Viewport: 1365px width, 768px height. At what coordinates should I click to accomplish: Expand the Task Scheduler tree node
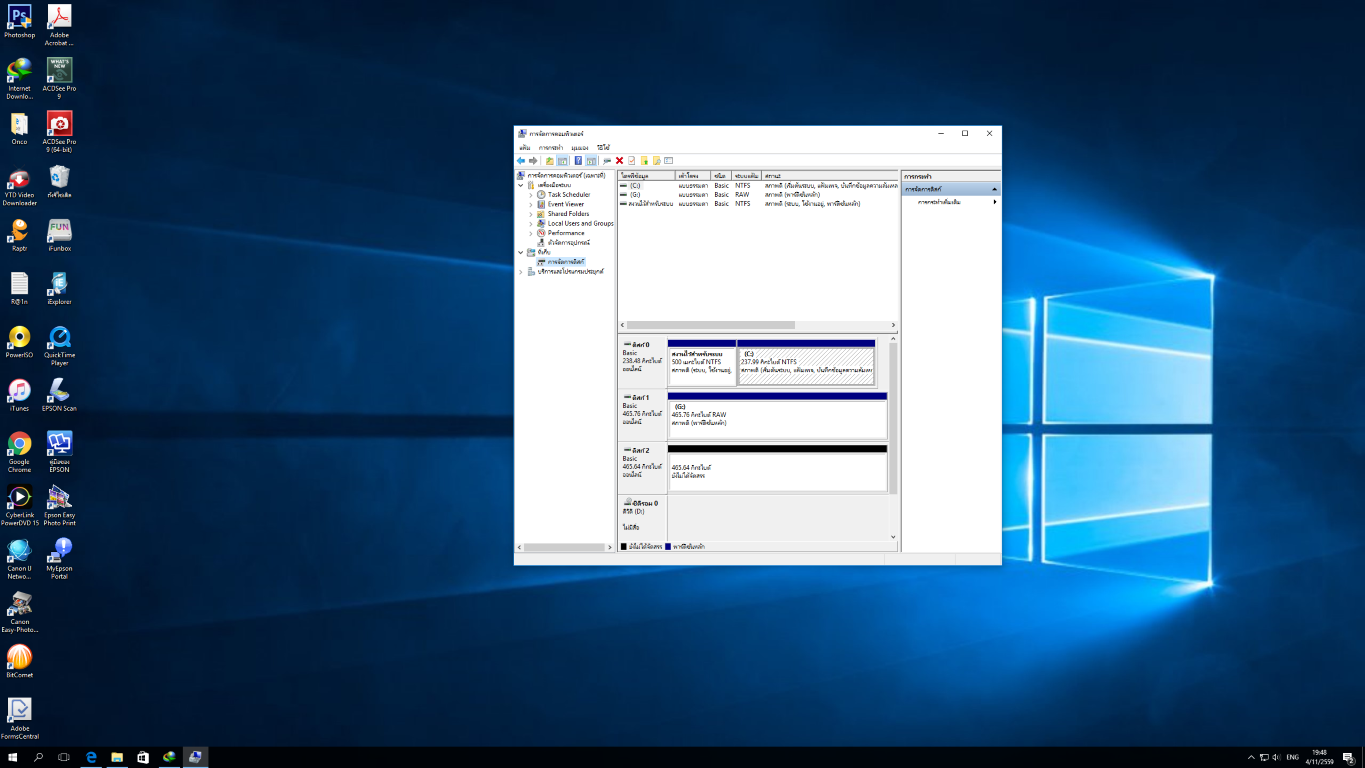[x=531, y=195]
